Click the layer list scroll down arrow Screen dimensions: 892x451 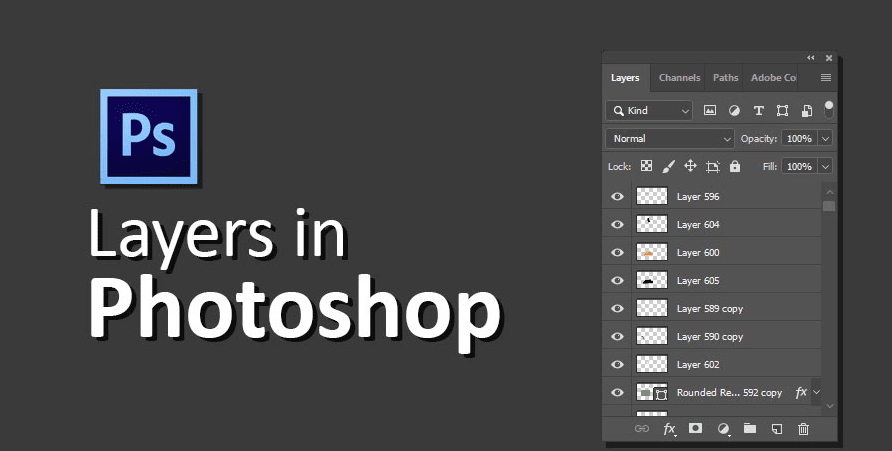pos(829,406)
